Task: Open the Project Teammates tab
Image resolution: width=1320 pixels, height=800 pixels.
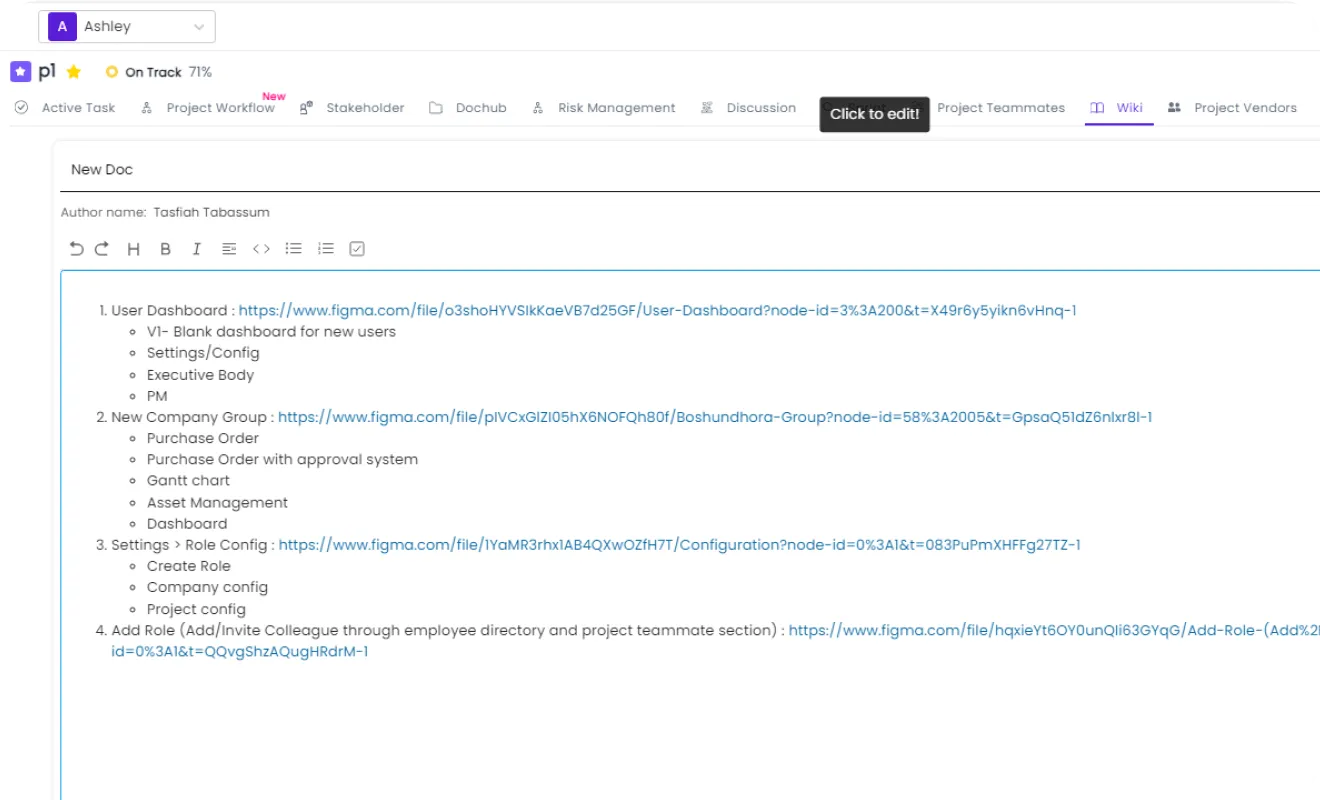Action: (x=1001, y=108)
